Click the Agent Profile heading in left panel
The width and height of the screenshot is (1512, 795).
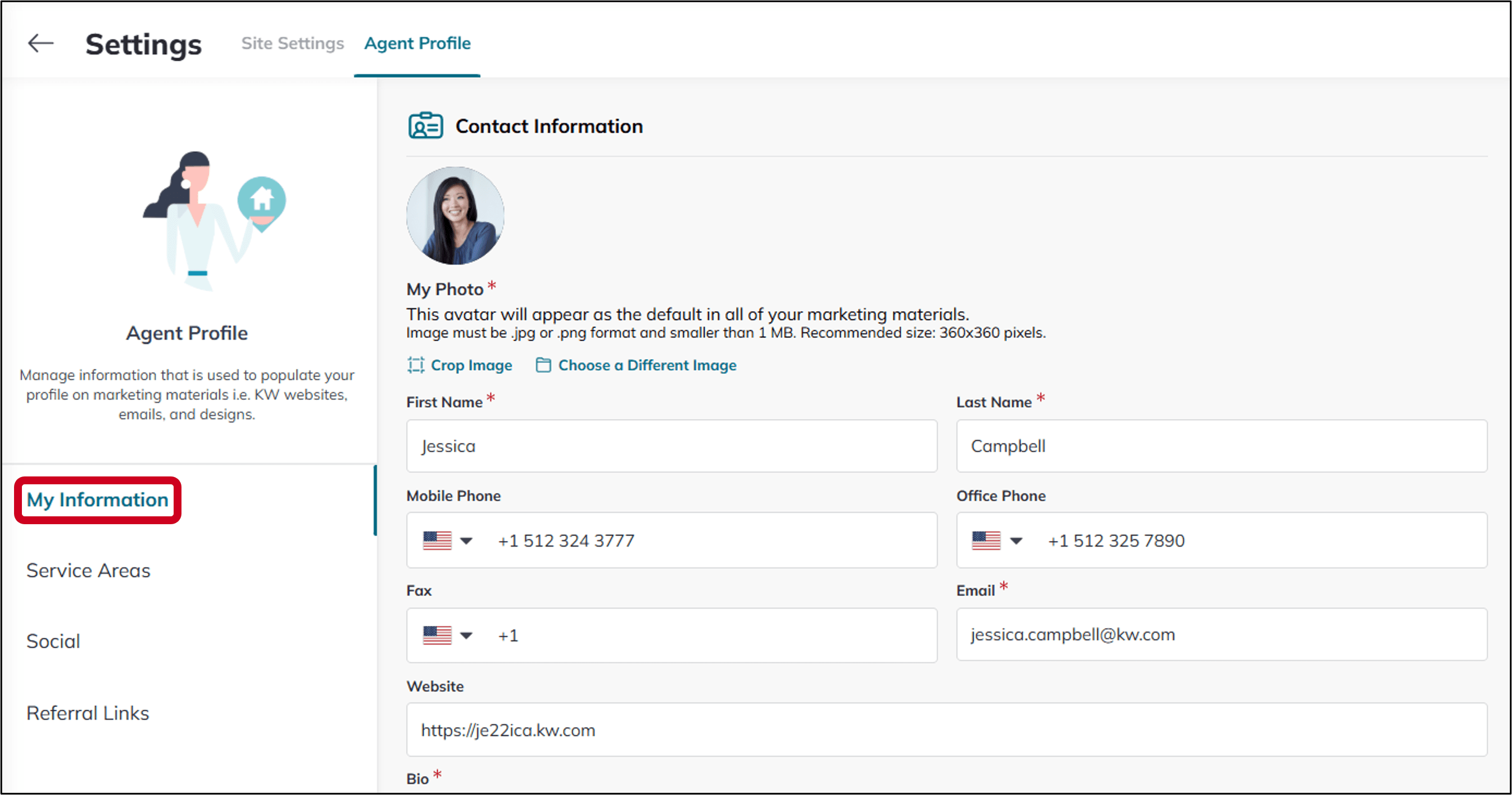coord(187,333)
